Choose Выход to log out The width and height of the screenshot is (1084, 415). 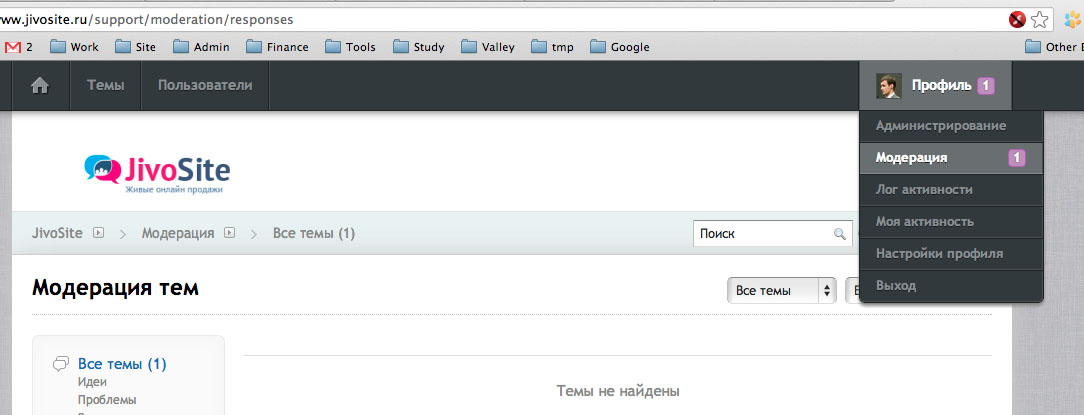(x=895, y=286)
